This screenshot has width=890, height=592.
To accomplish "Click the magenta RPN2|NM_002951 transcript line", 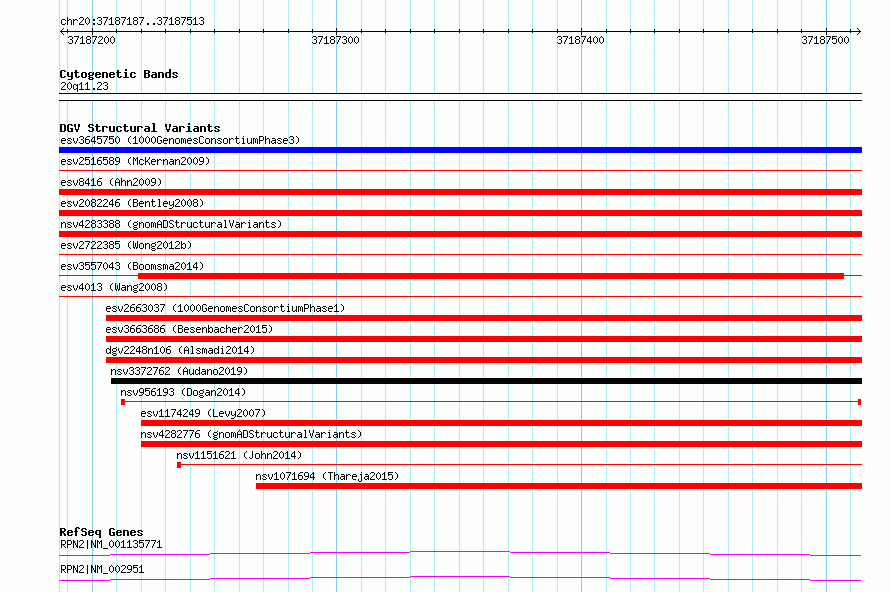I will [460, 578].
